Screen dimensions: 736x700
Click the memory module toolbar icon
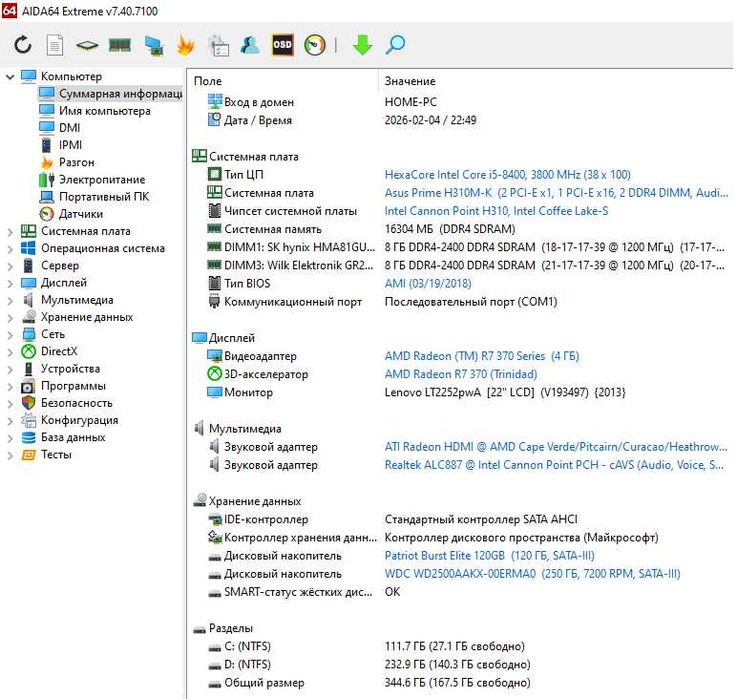[120, 45]
